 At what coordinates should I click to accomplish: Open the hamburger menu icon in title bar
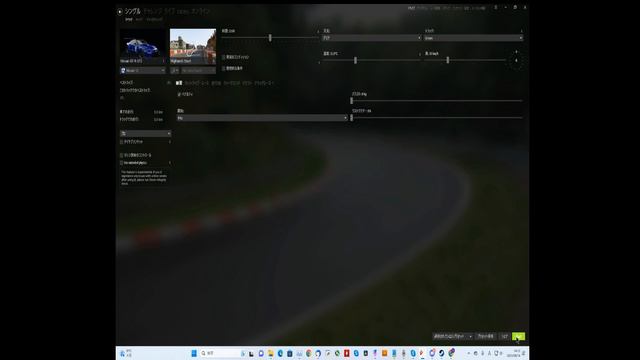click(x=496, y=7)
